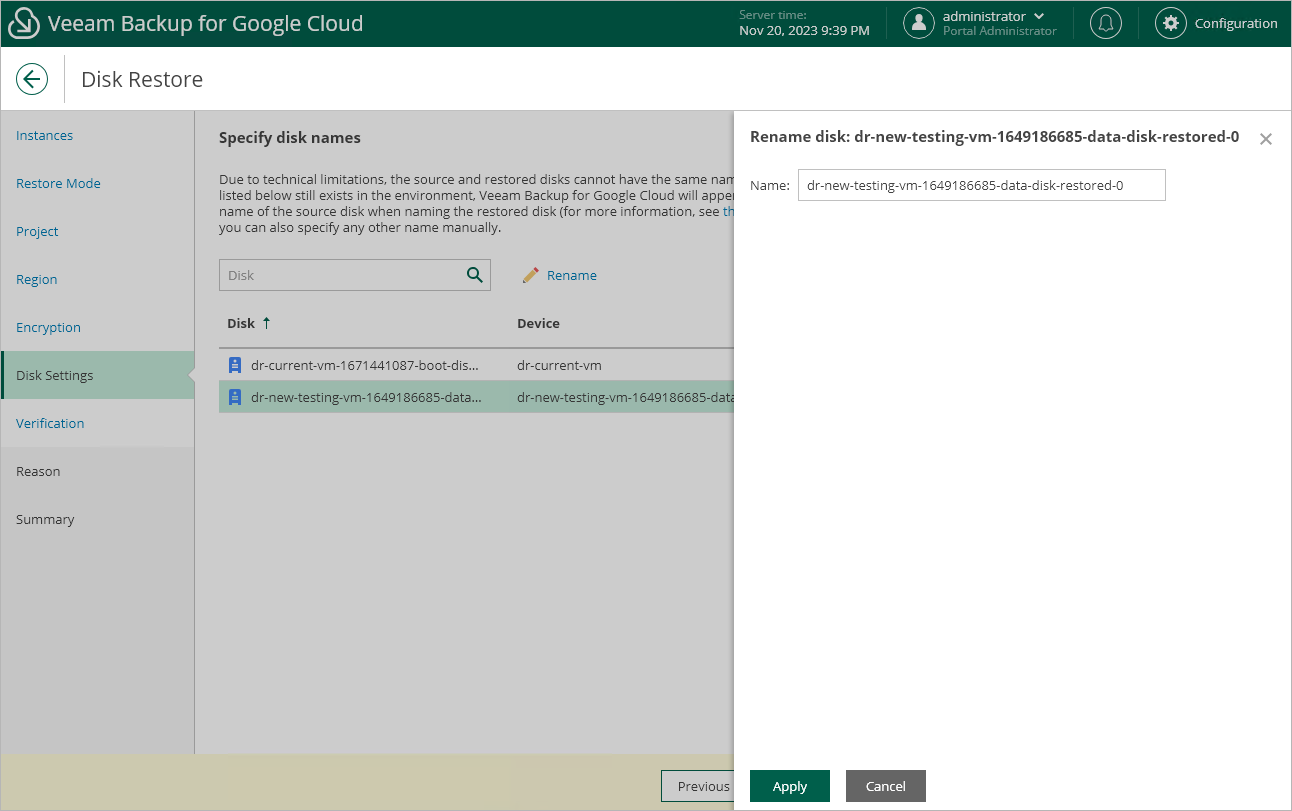This screenshot has height=811, width=1292.
Task: Click the Rename disk panel title
Action: coord(995,137)
